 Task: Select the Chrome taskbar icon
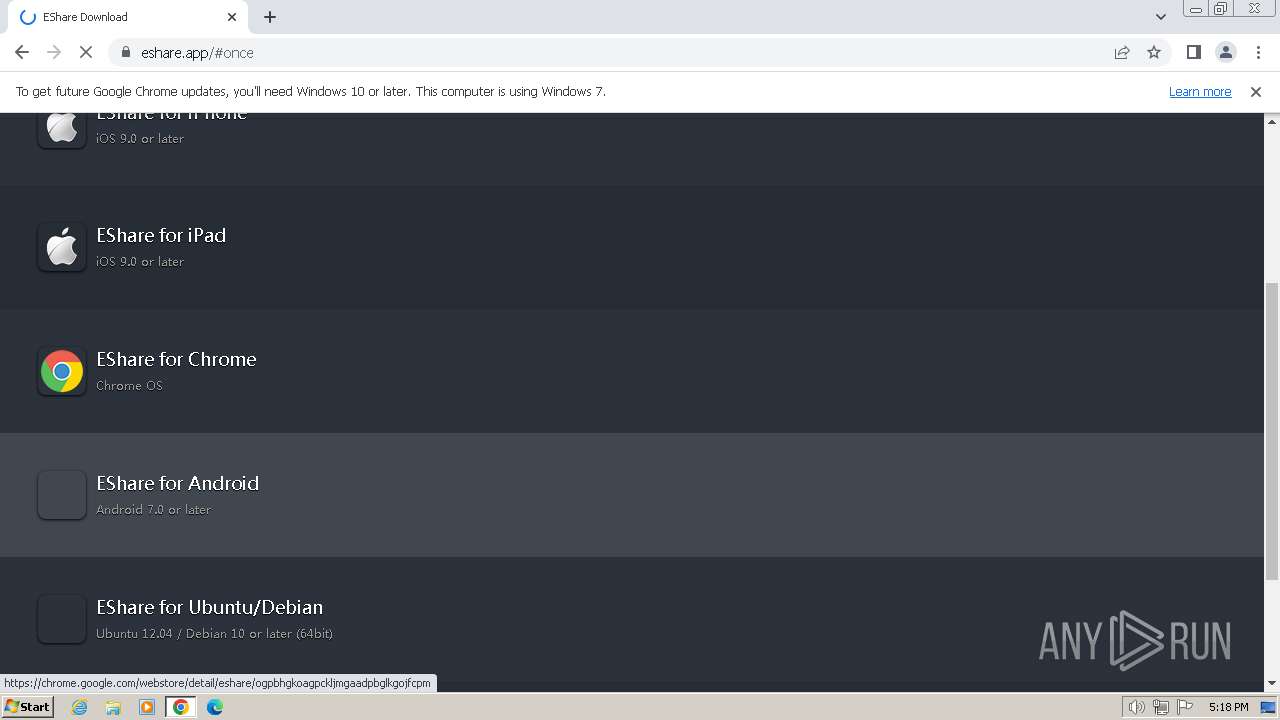tap(181, 707)
